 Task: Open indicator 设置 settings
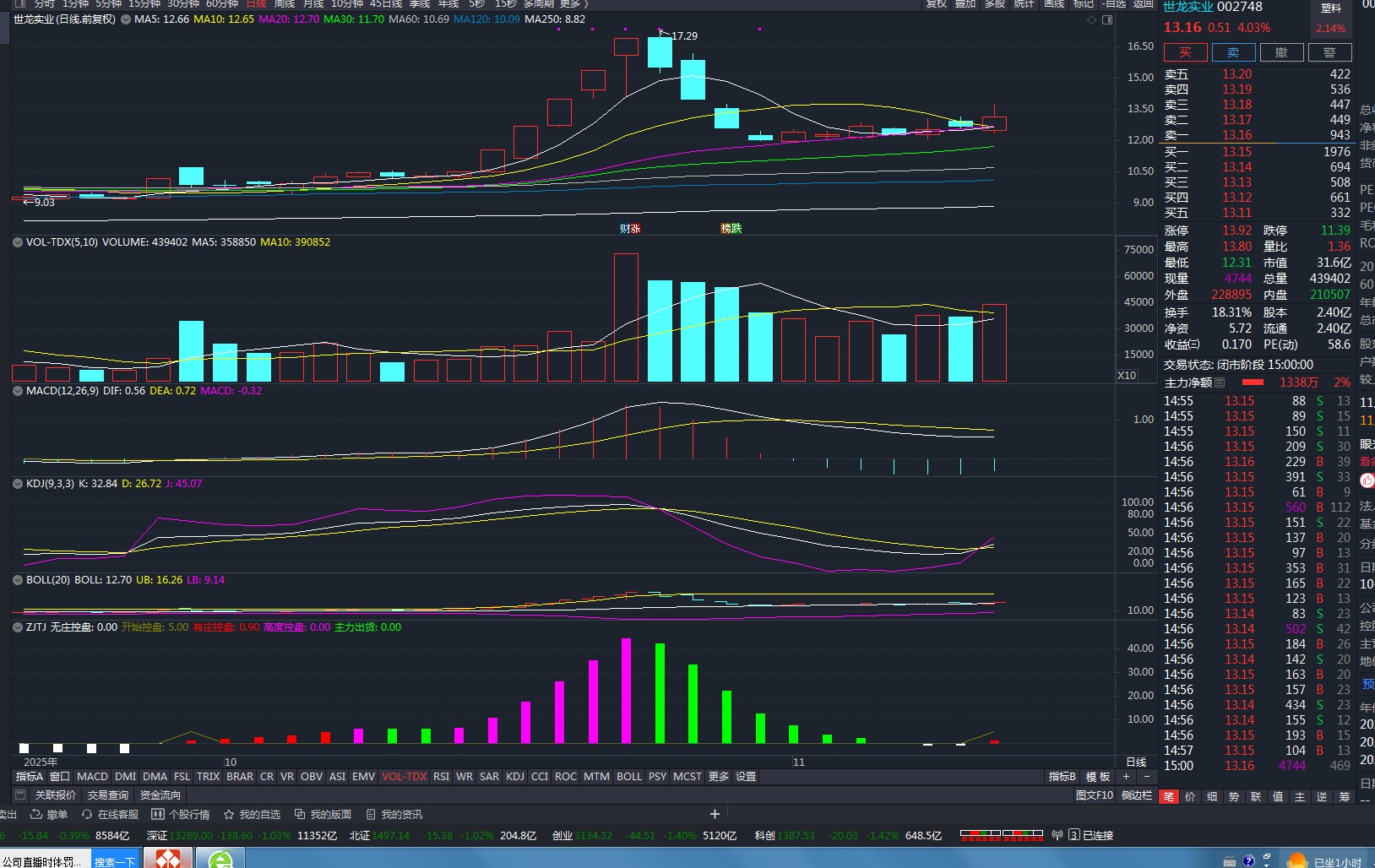pyautogui.click(x=746, y=777)
